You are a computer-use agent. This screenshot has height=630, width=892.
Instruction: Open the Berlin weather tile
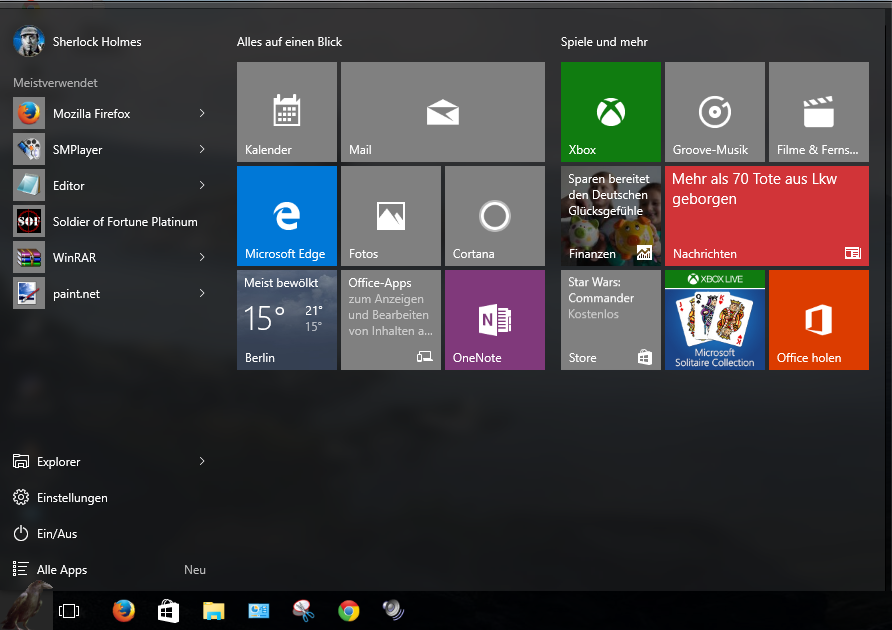tap(287, 320)
